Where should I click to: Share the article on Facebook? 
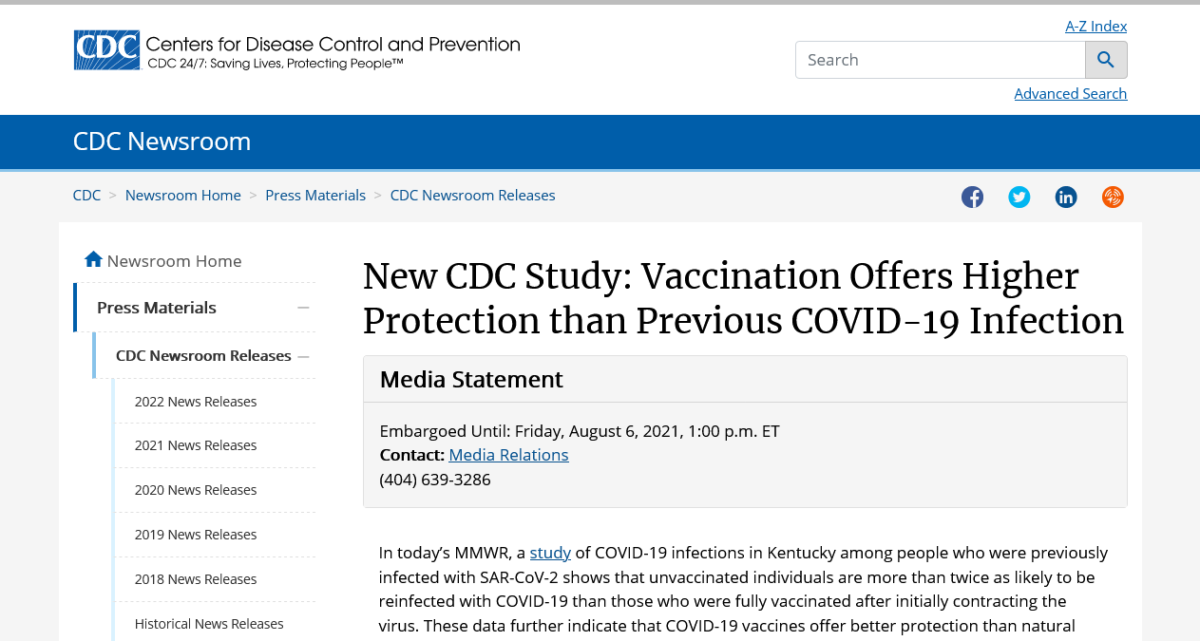click(x=972, y=197)
